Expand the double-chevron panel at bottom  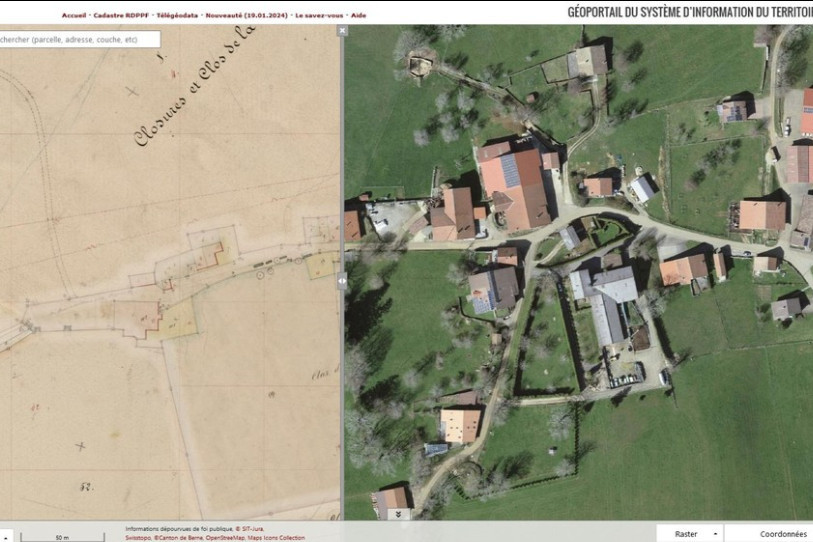399,514
